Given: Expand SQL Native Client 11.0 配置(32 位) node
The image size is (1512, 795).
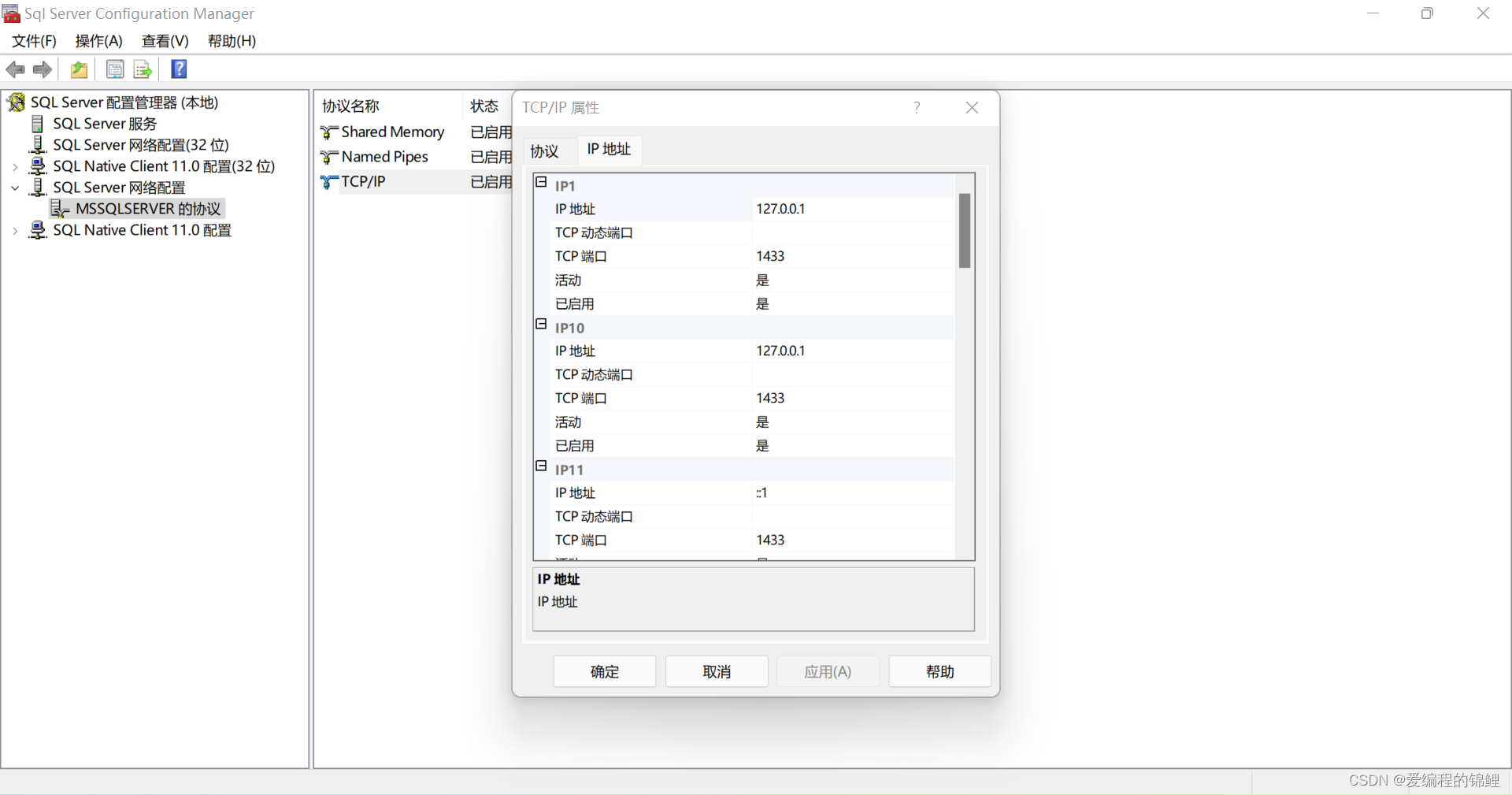Looking at the screenshot, I should coord(15,167).
